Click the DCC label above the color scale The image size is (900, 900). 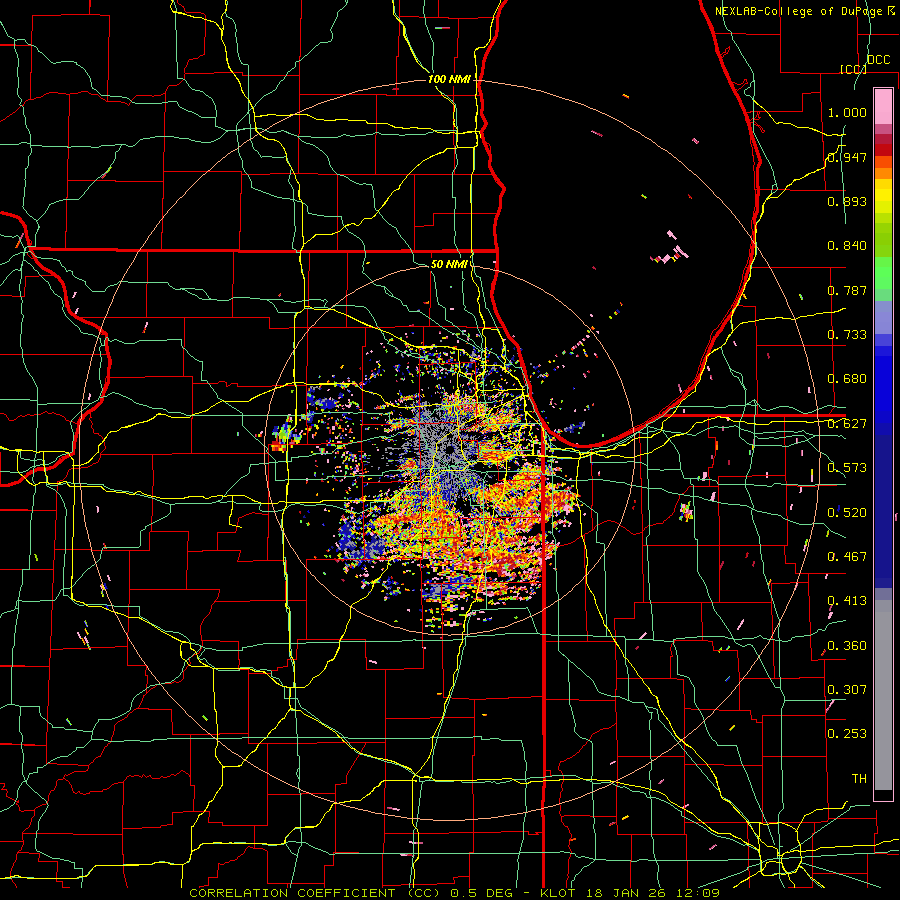878,59
